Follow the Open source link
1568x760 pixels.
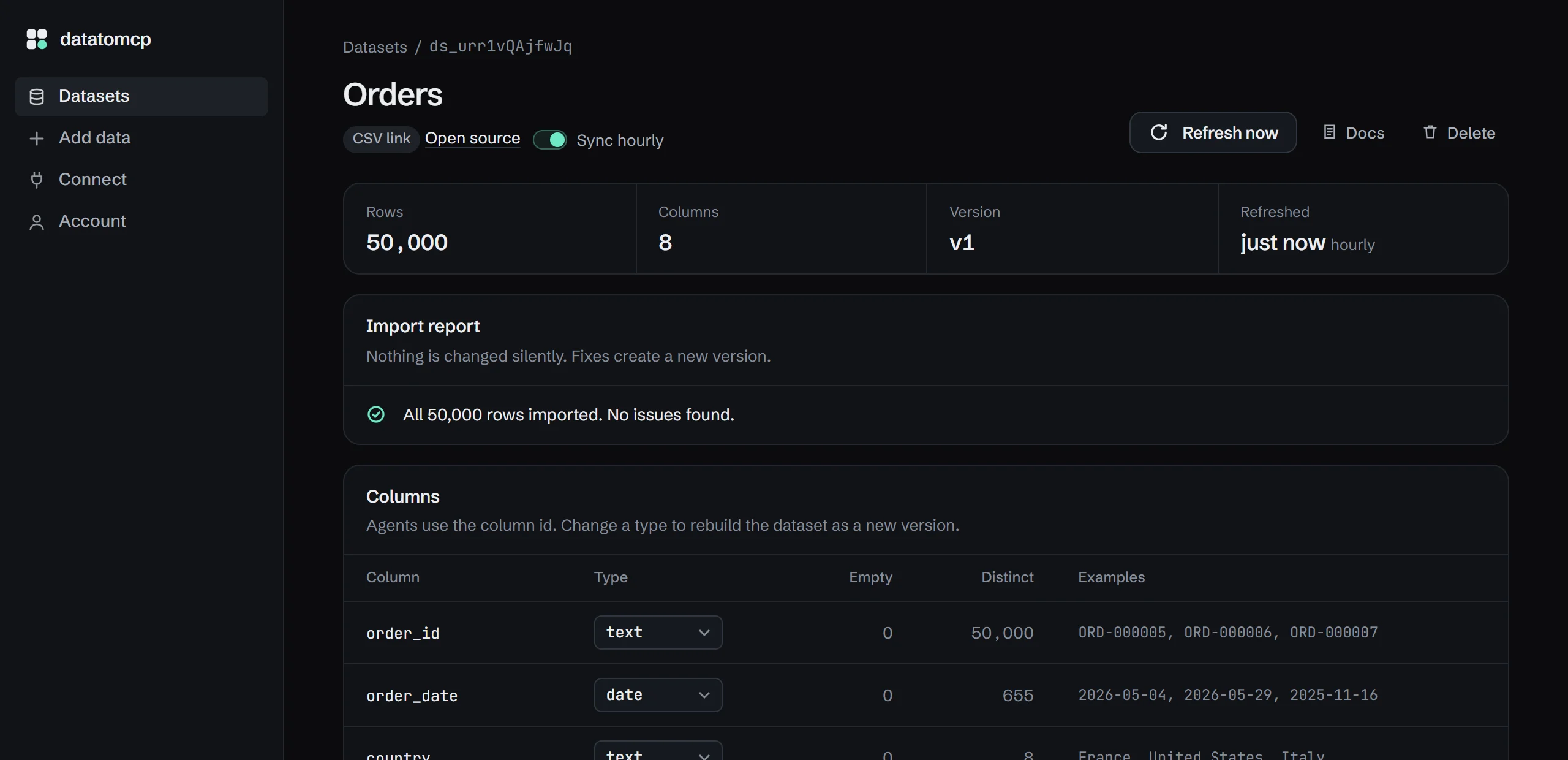tap(472, 139)
